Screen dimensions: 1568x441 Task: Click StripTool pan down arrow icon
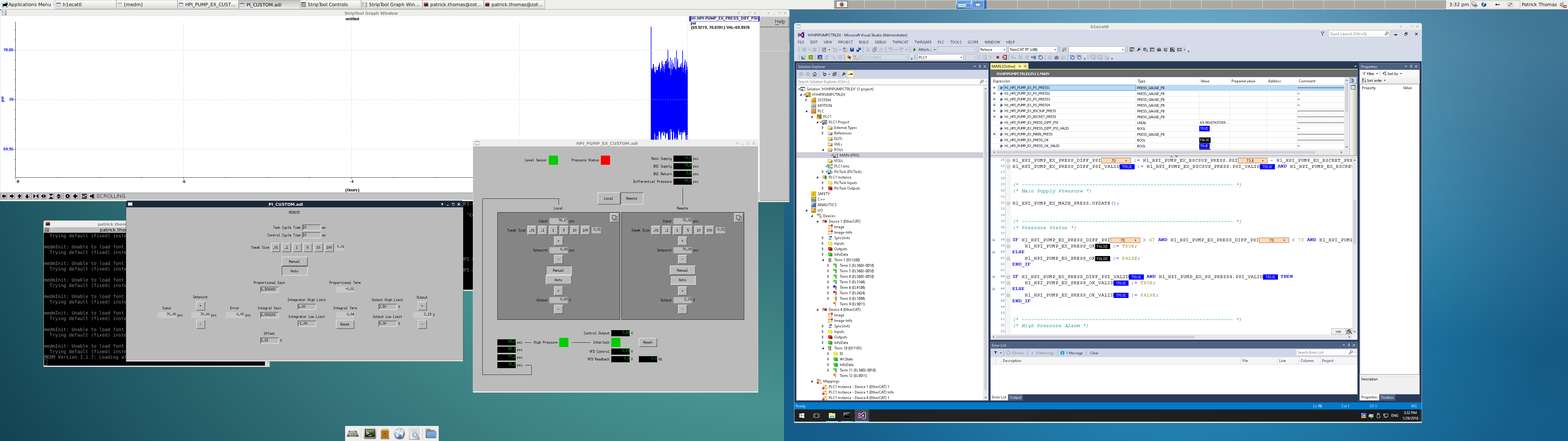point(27,196)
